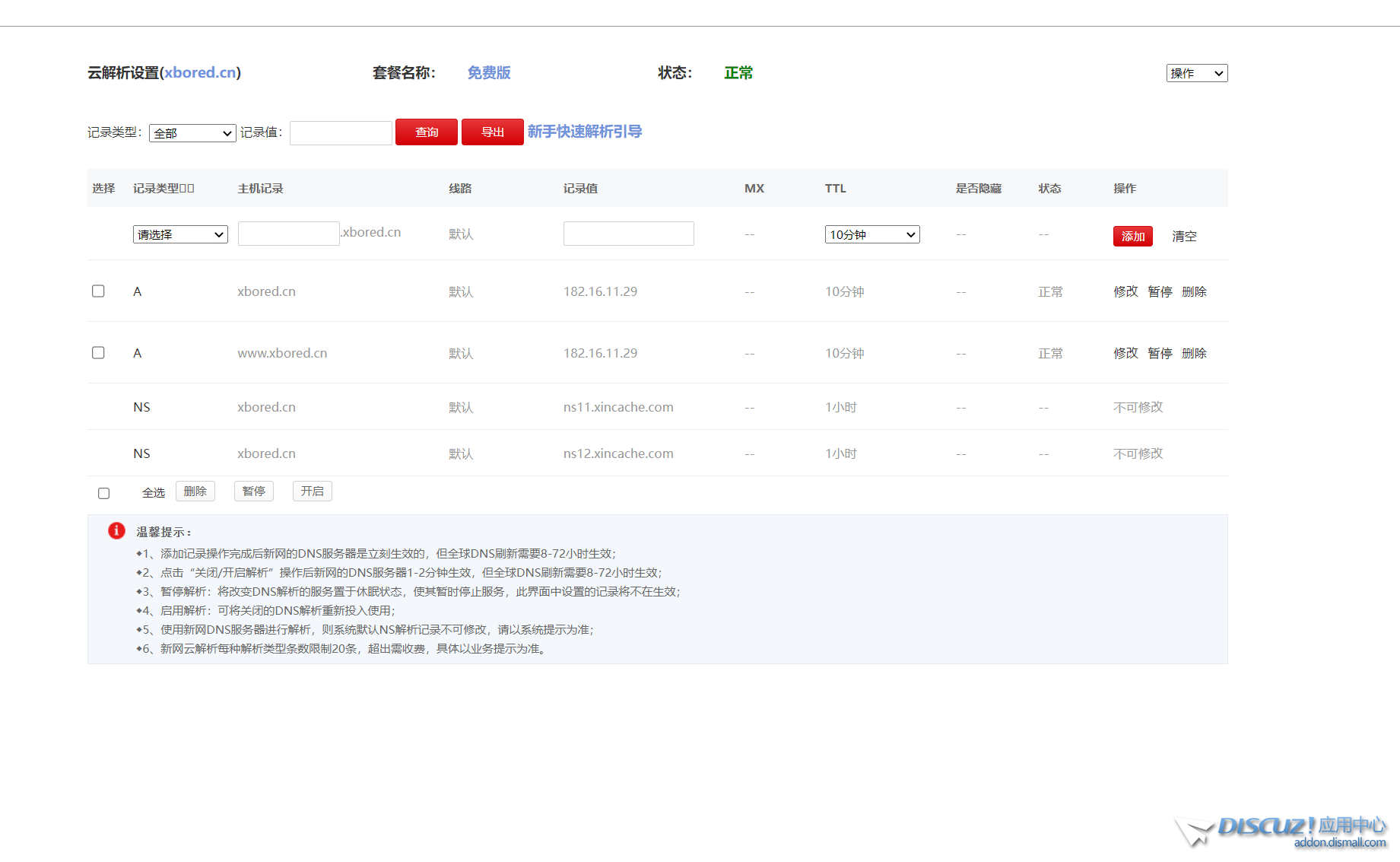Viewport: 1400px width, 862px height.
Task: Click the red info icon beside 温馨提示
Action: click(x=116, y=530)
